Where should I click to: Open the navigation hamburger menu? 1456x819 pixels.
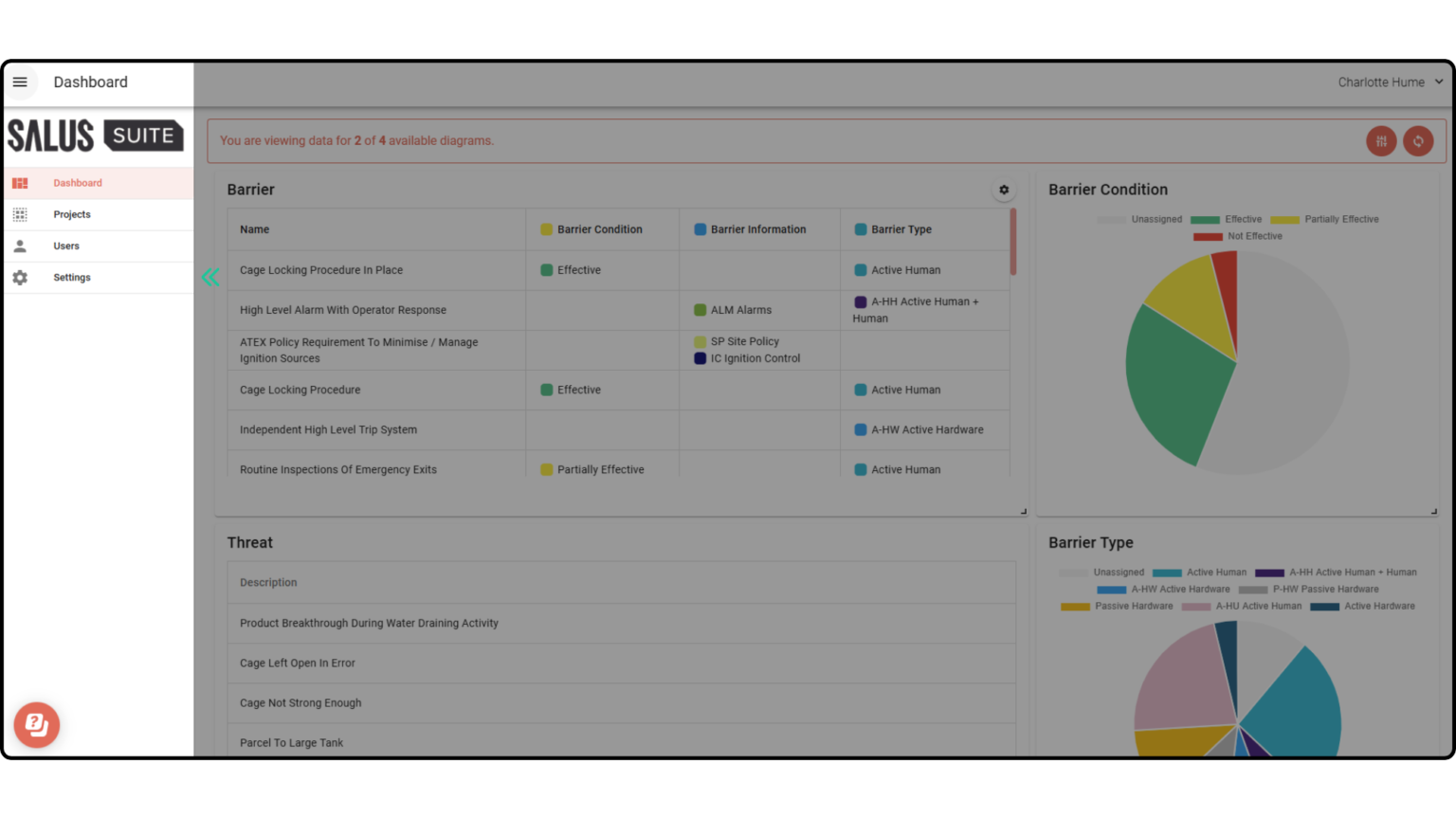point(21,82)
